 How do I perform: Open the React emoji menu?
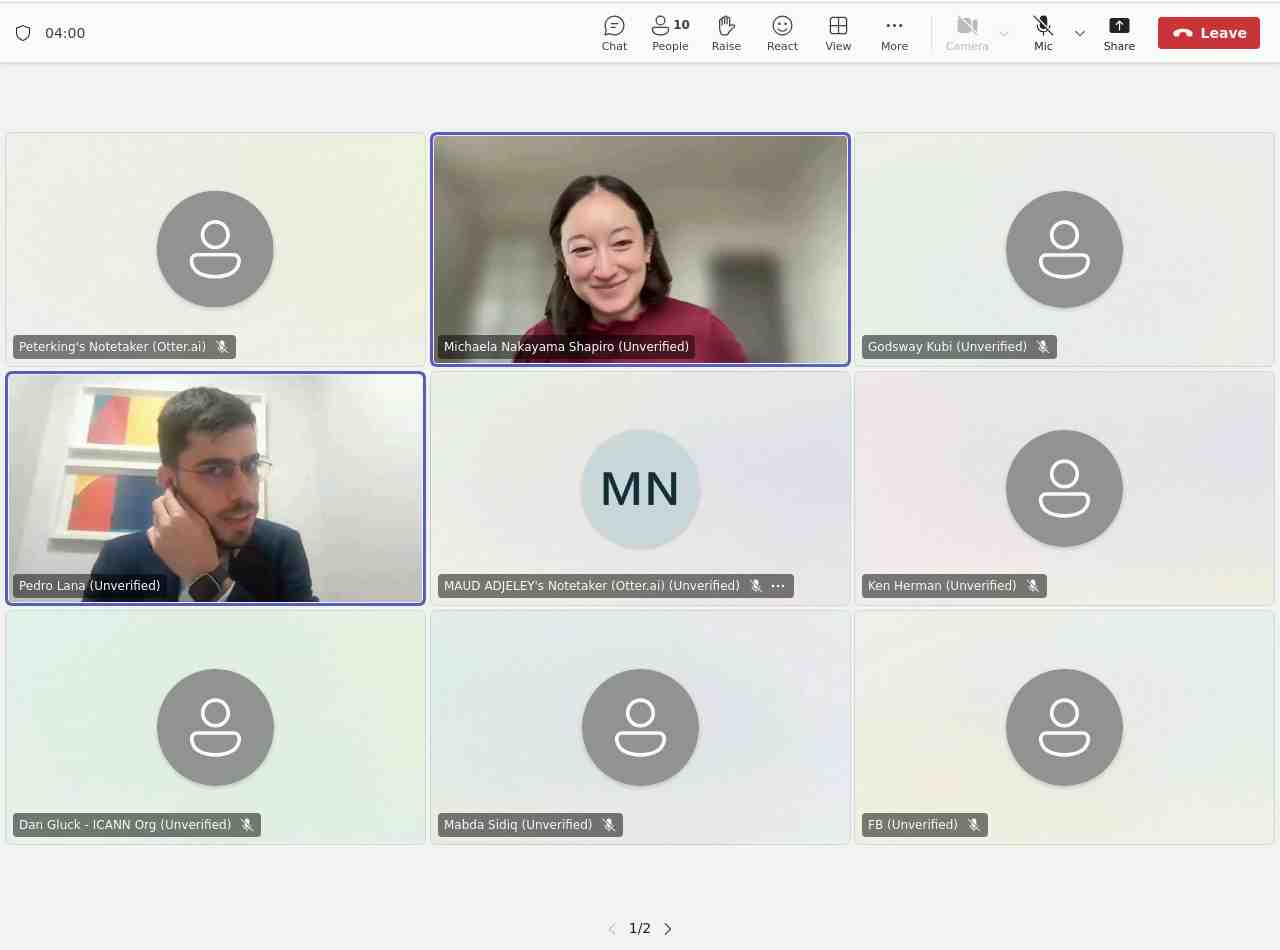click(x=782, y=33)
